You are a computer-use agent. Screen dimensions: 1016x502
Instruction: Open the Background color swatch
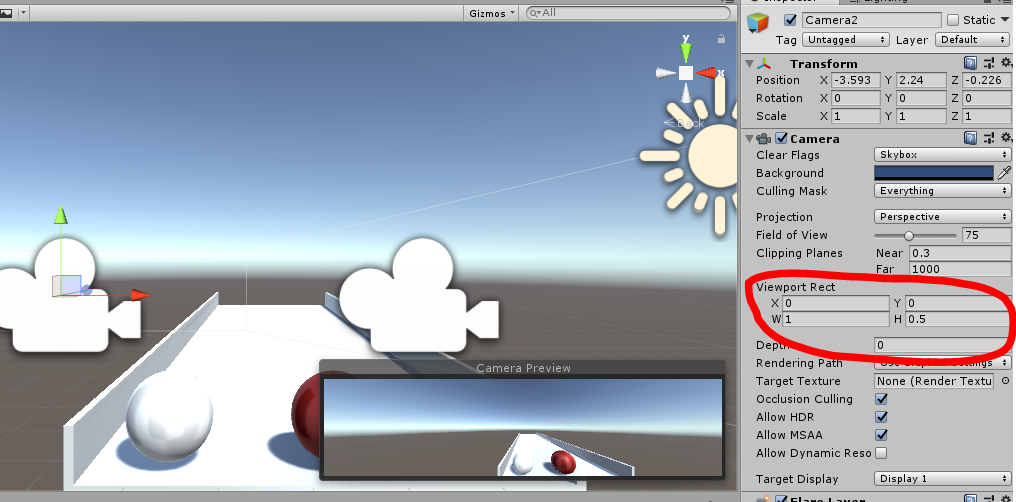[x=934, y=172]
